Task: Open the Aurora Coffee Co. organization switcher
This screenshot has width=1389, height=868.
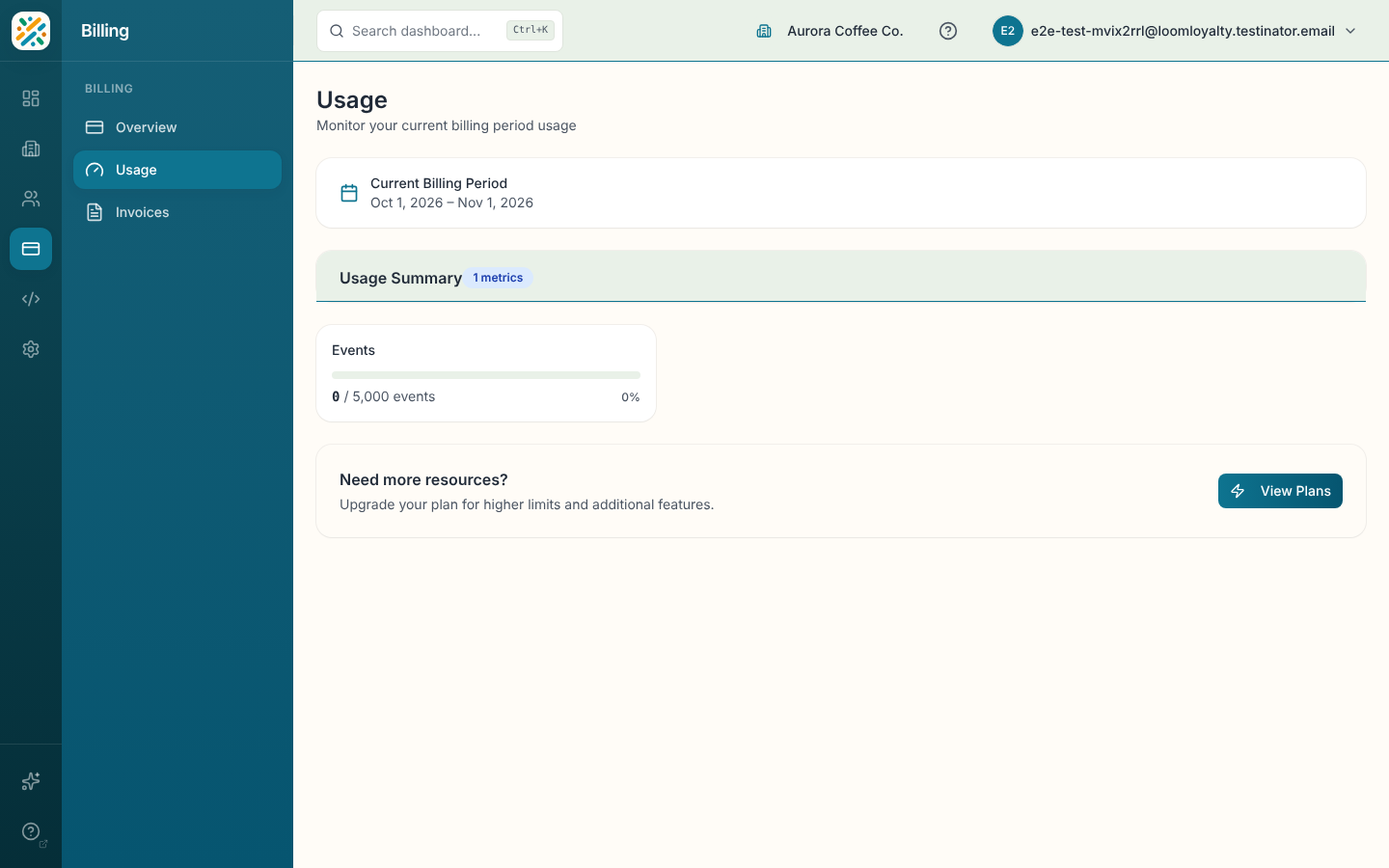Action: pyautogui.click(x=830, y=31)
